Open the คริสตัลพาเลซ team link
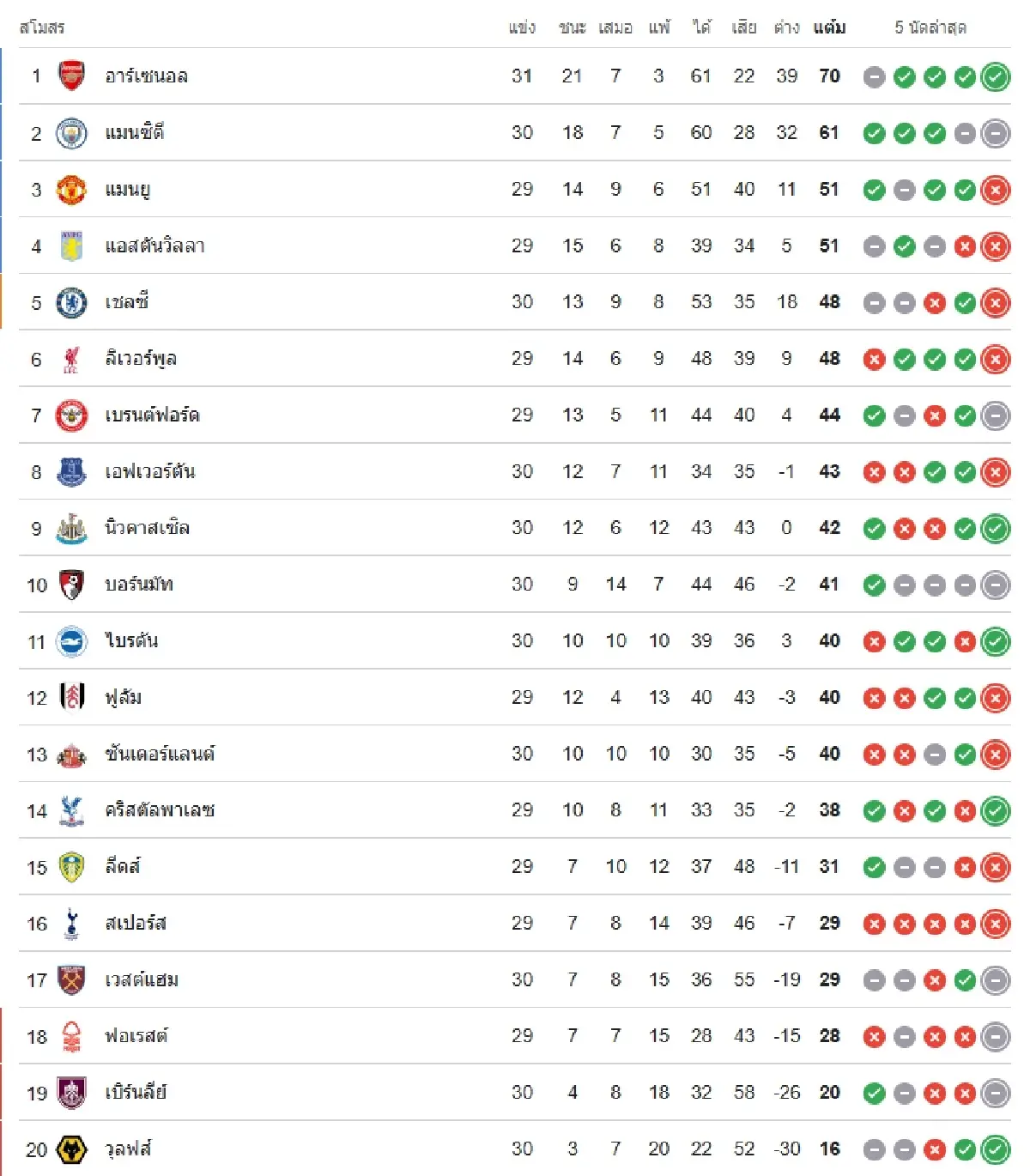Image resolution: width=1030 pixels, height=1176 pixels. 160,810
